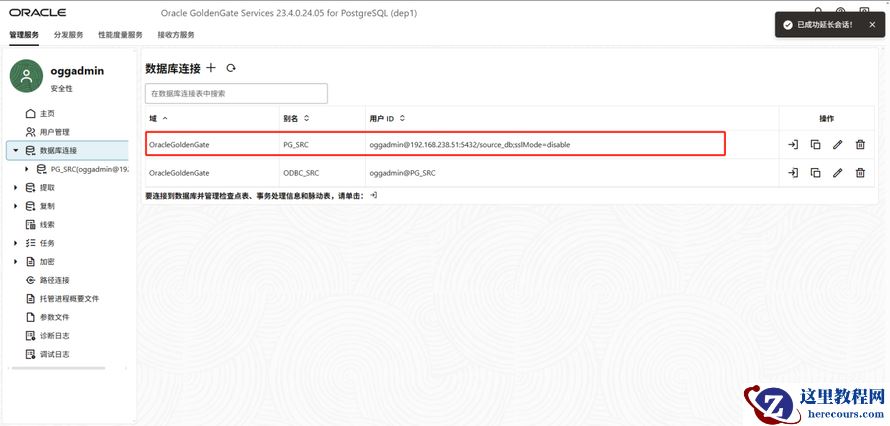Click the 数据库连接 page heading
Screen dimensions: 890x426
coord(173,69)
